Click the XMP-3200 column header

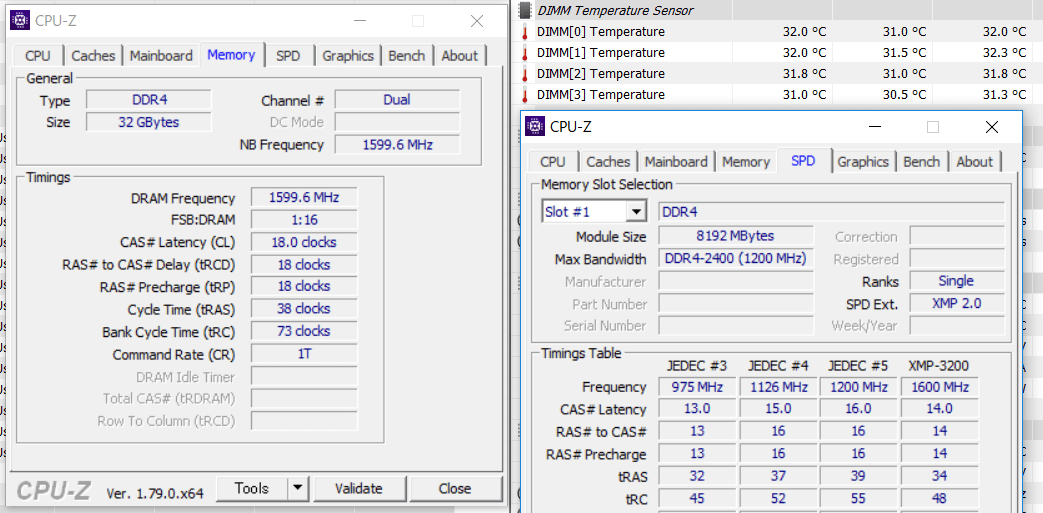pyautogui.click(x=939, y=365)
